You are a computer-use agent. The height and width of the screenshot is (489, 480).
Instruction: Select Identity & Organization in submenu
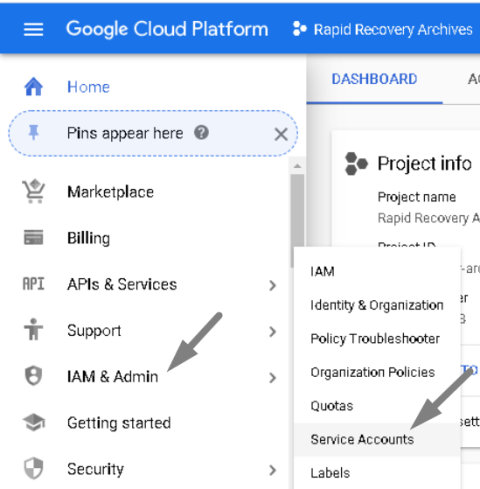tap(377, 305)
